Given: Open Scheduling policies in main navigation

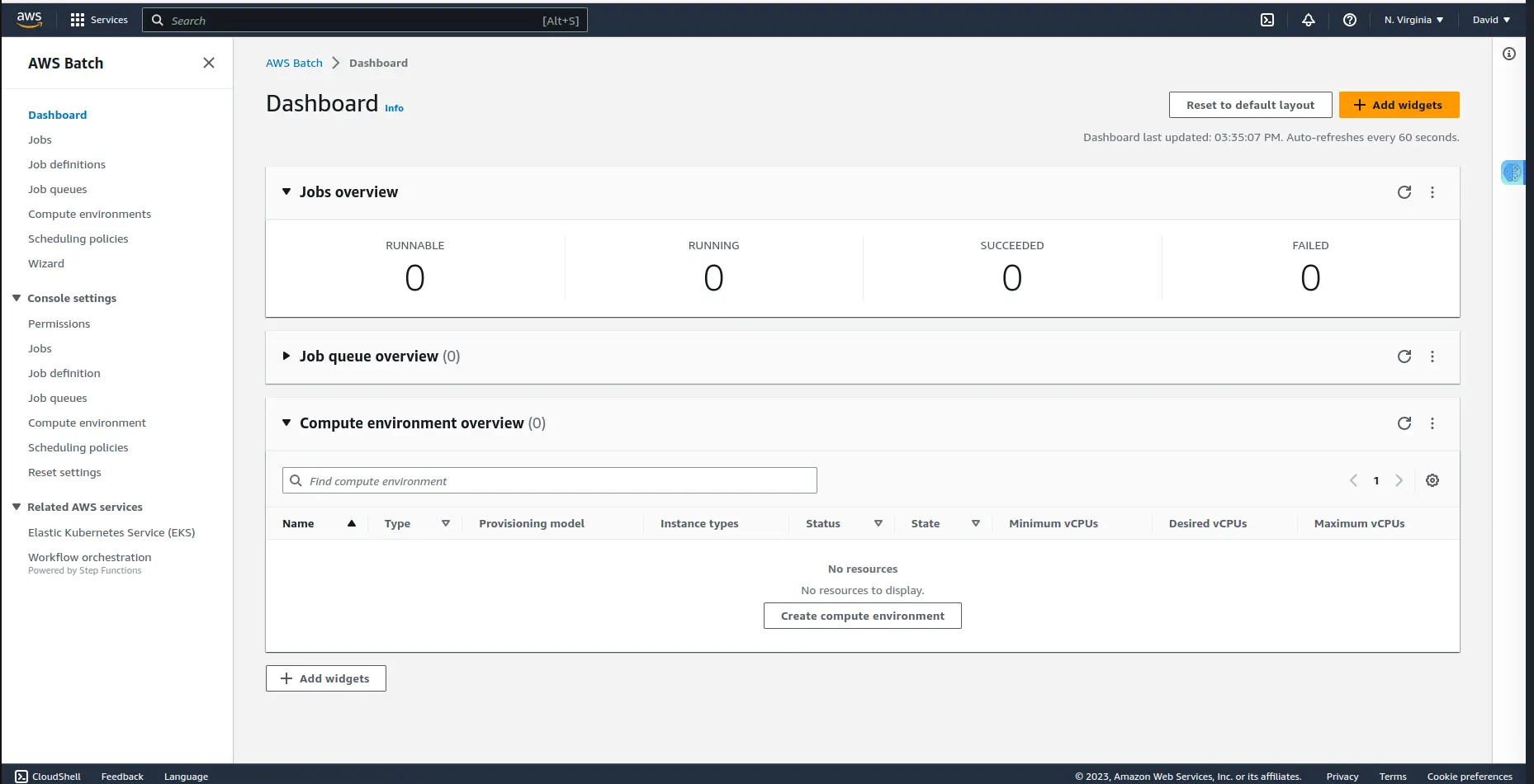Looking at the screenshot, I should (x=78, y=239).
